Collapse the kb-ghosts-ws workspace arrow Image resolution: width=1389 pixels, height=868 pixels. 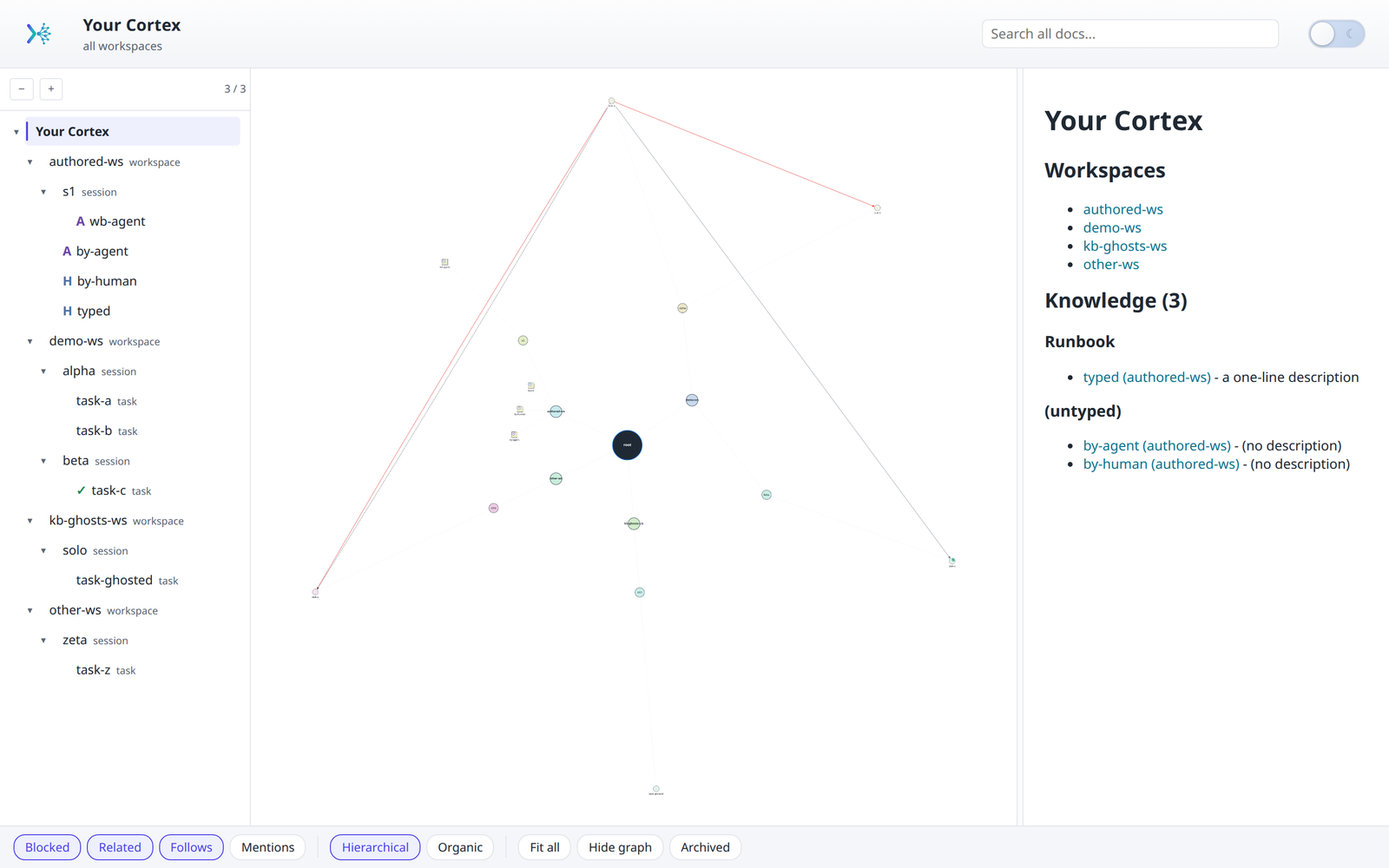pyautogui.click(x=30, y=521)
